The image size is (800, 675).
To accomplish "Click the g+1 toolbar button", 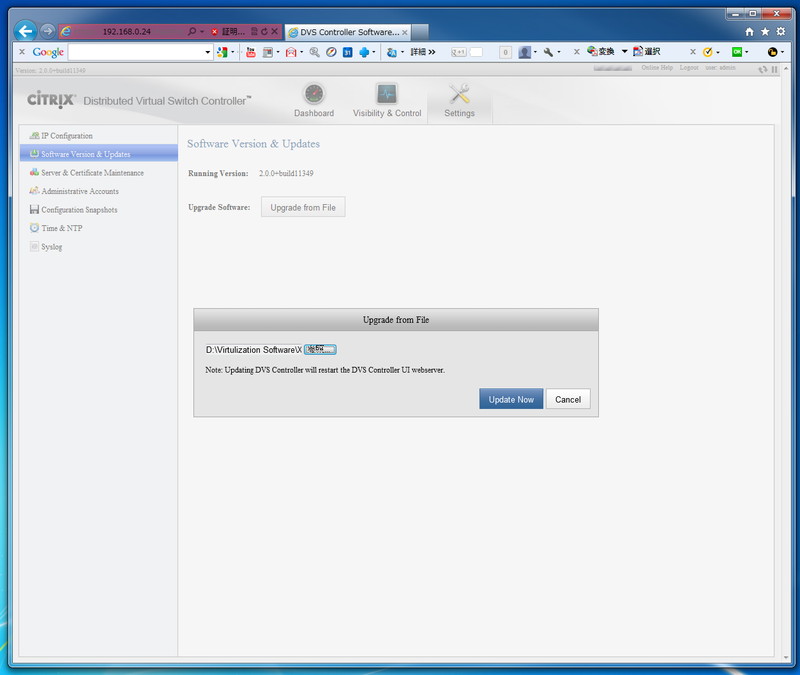I will click(459, 52).
